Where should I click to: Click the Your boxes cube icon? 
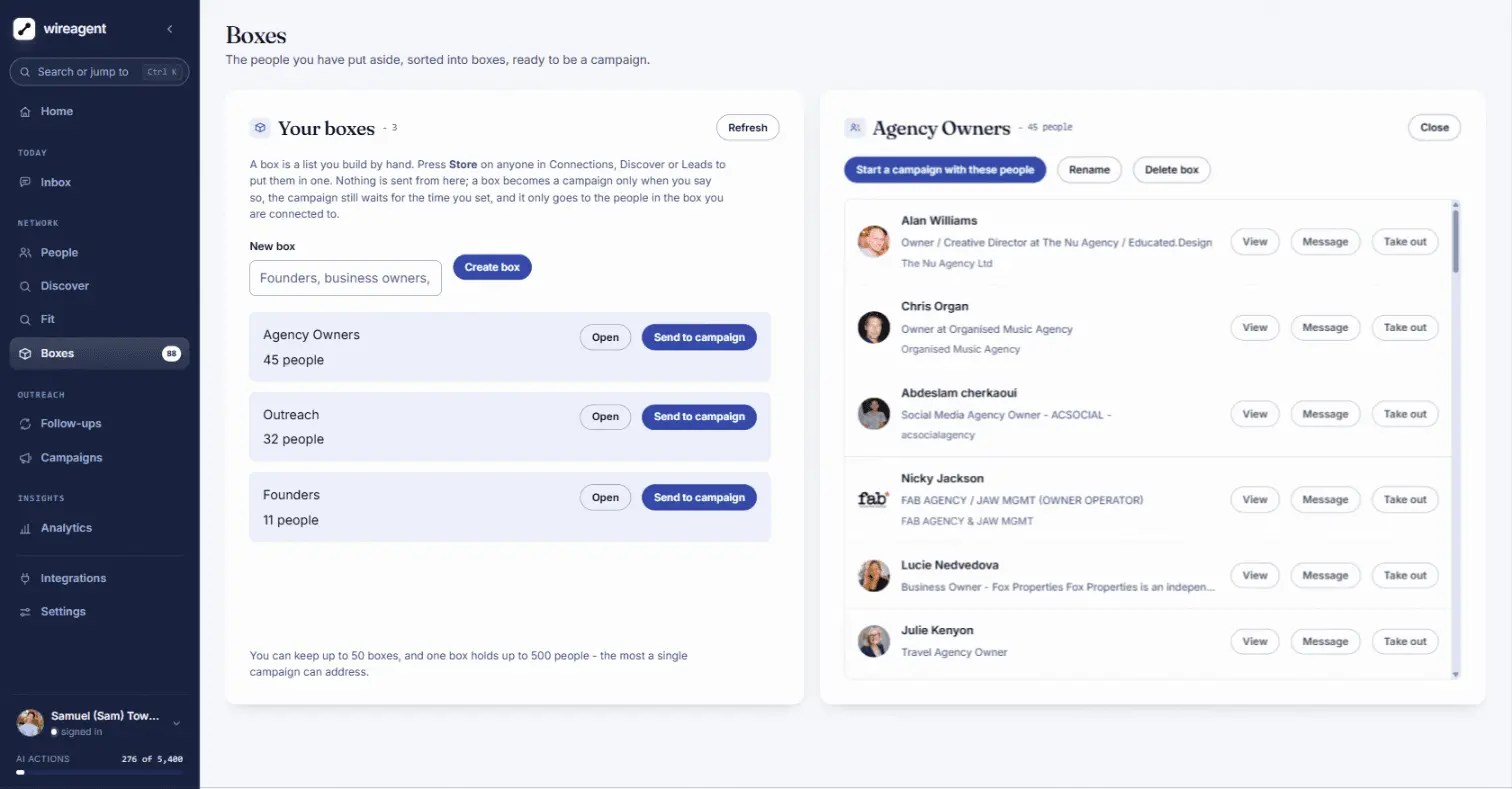pos(260,128)
